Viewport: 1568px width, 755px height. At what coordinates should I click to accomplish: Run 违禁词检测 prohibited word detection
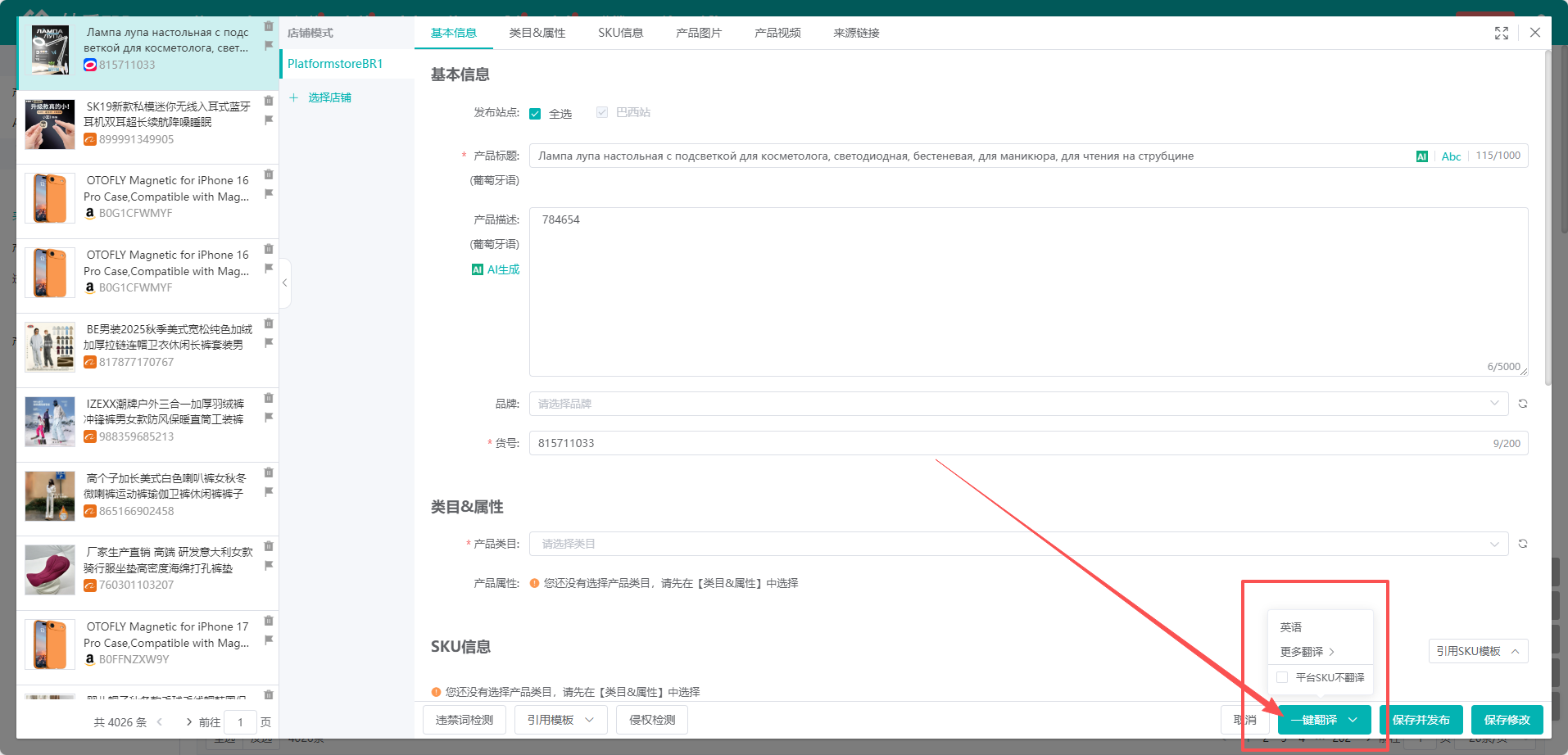pyautogui.click(x=464, y=719)
